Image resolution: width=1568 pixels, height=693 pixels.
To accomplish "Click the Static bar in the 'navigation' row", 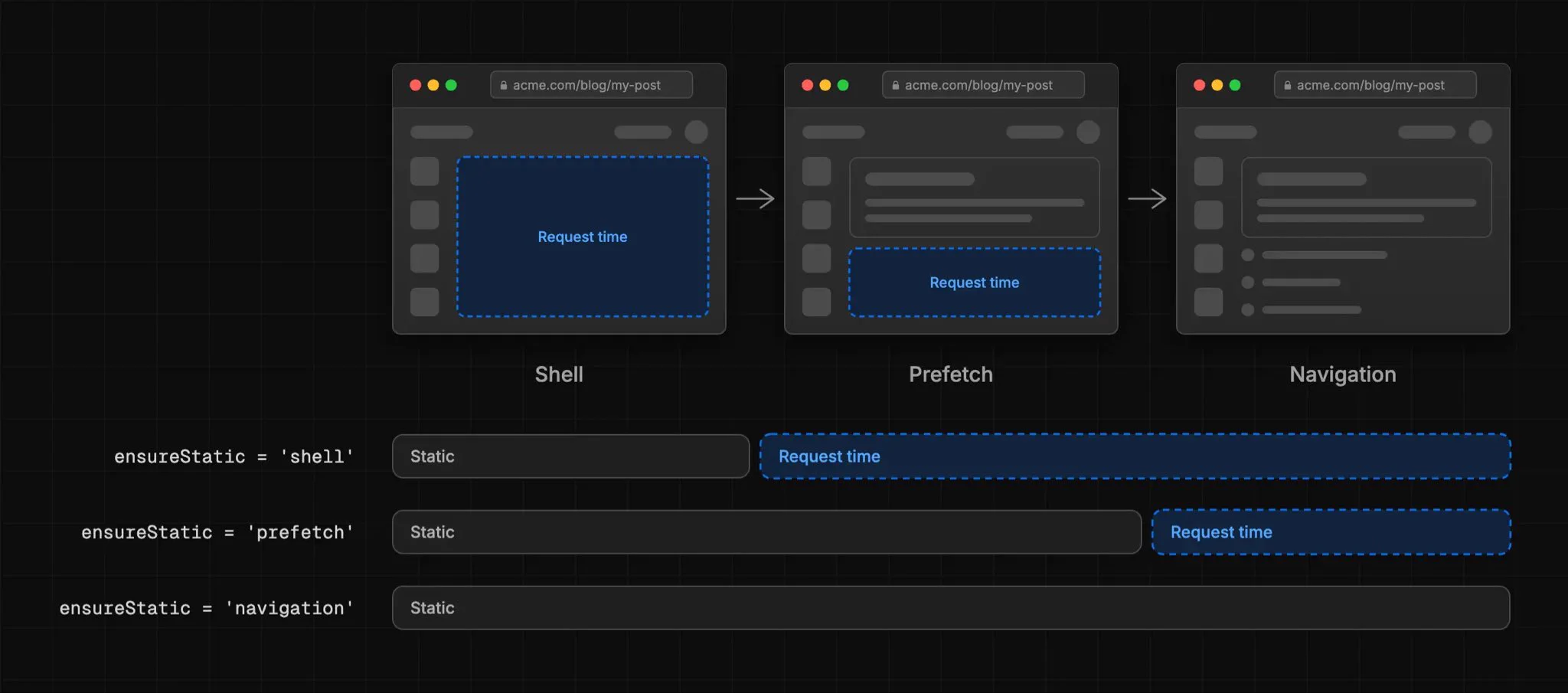I will [951, 608].
